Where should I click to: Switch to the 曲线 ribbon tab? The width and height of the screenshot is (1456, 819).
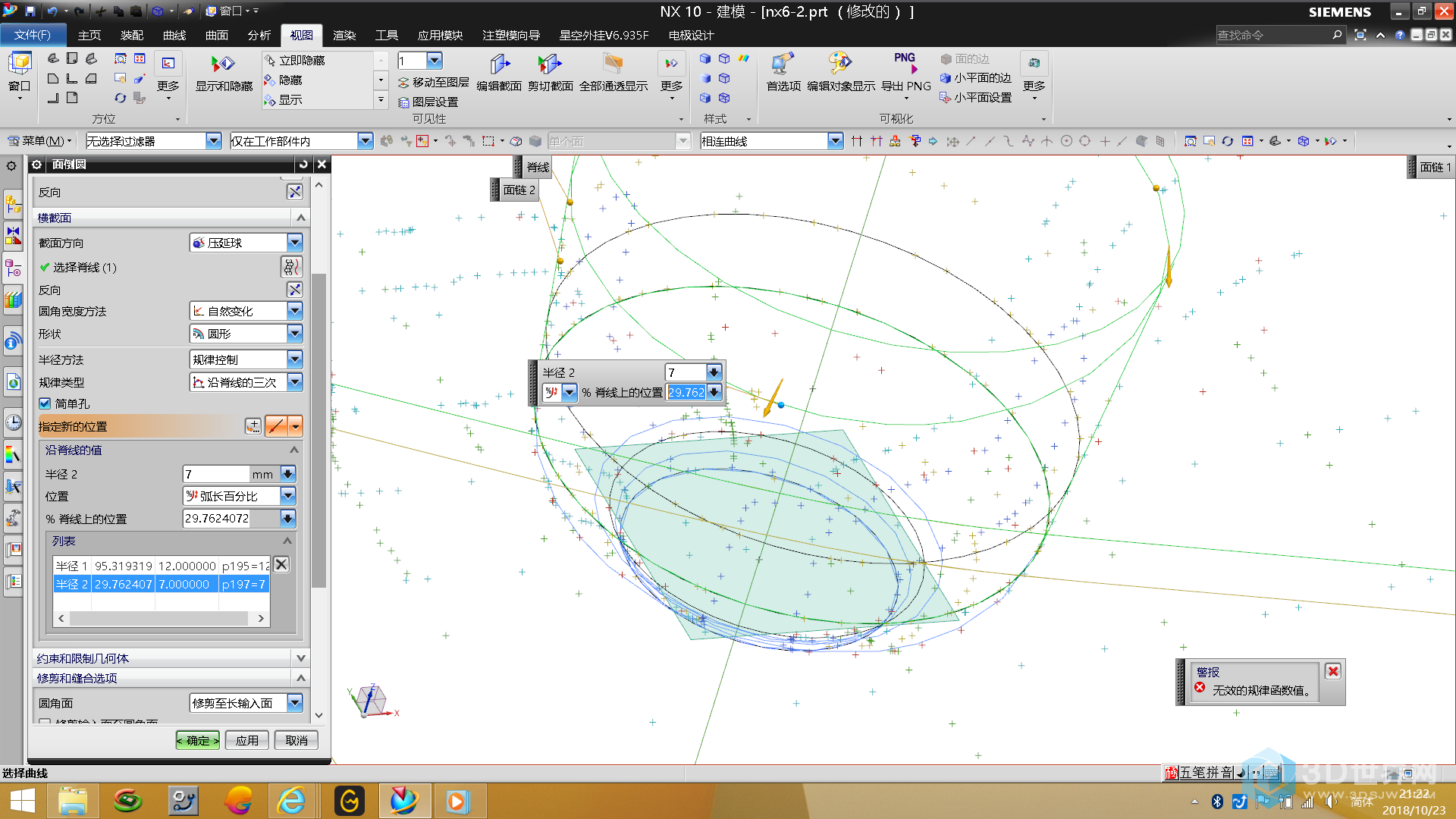click(x=174, y=35)
